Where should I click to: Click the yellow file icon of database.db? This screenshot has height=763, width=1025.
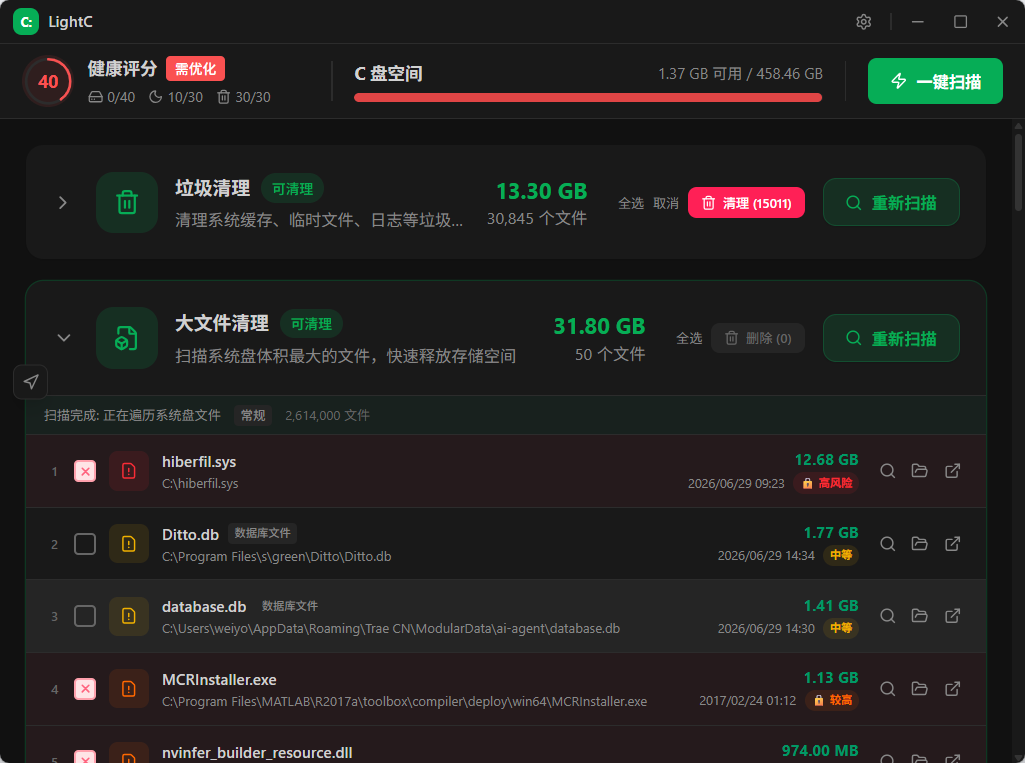click(x=129, y=616)
